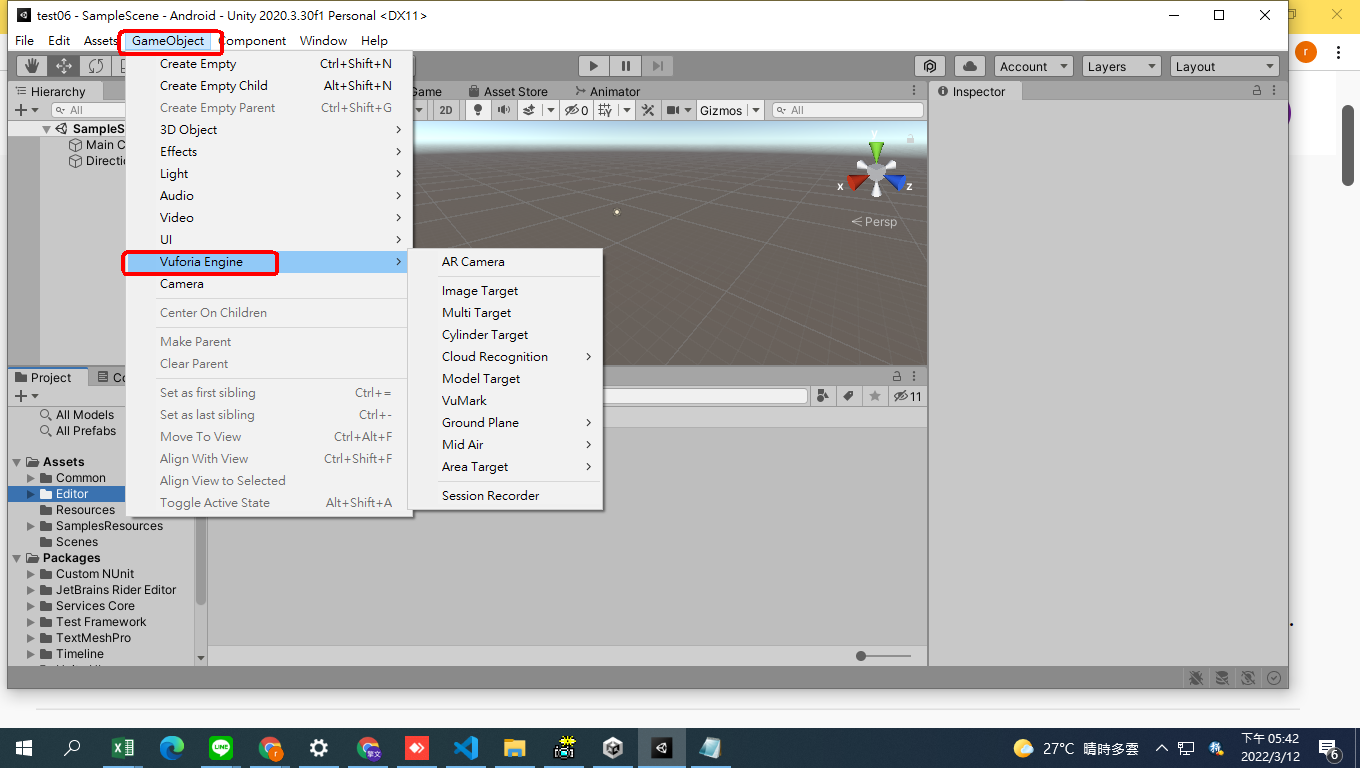Click the Step frame button
1360x768 pixels.
point(657,66)
